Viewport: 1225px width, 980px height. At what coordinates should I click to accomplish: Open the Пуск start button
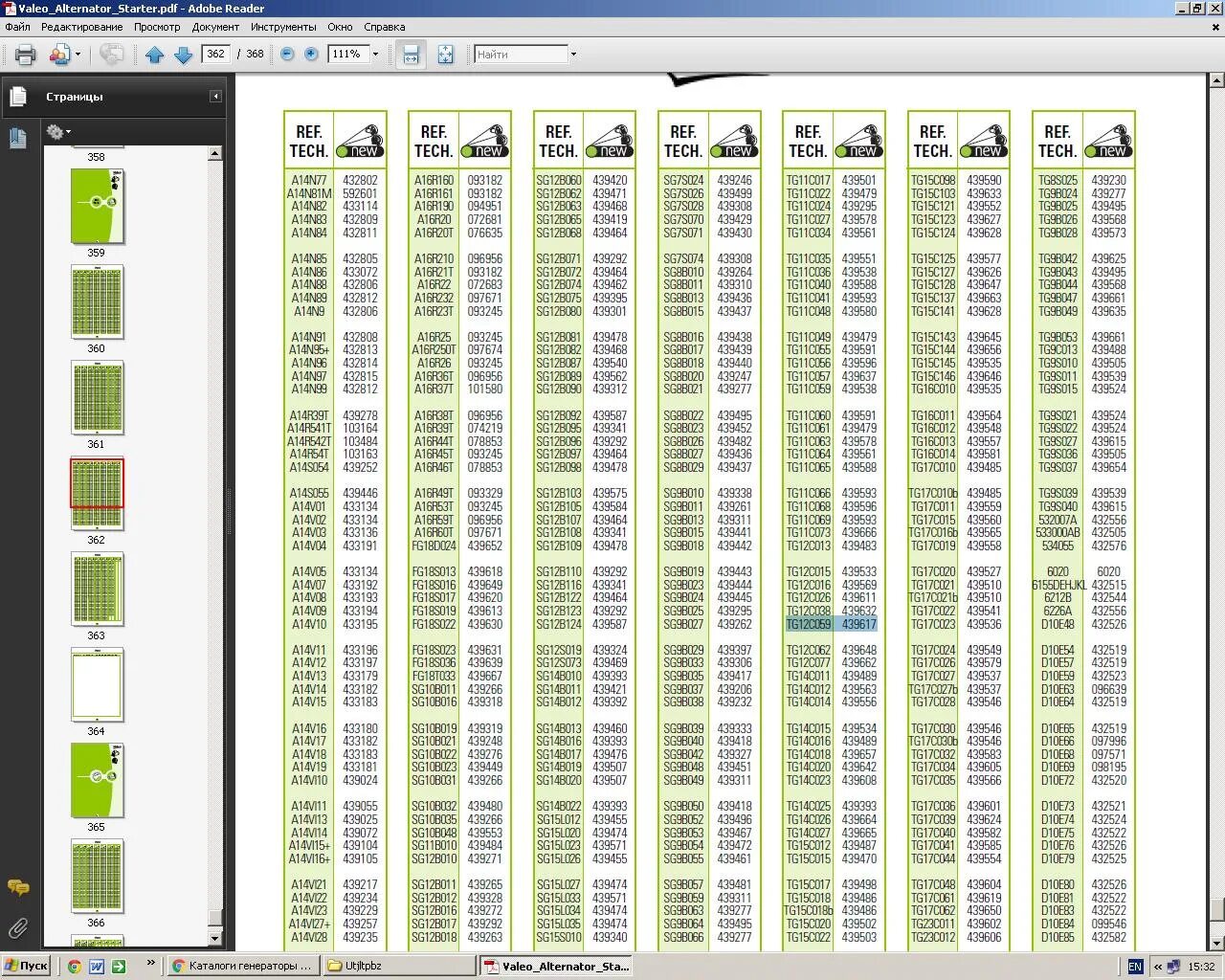(x=27, y=966)
